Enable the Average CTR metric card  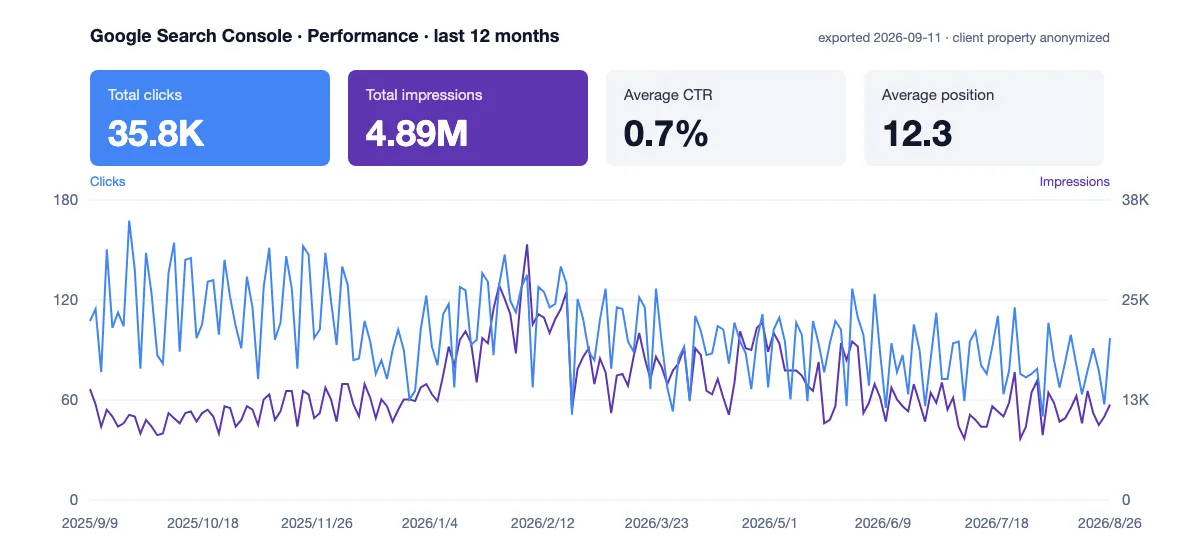click(726, 117)
